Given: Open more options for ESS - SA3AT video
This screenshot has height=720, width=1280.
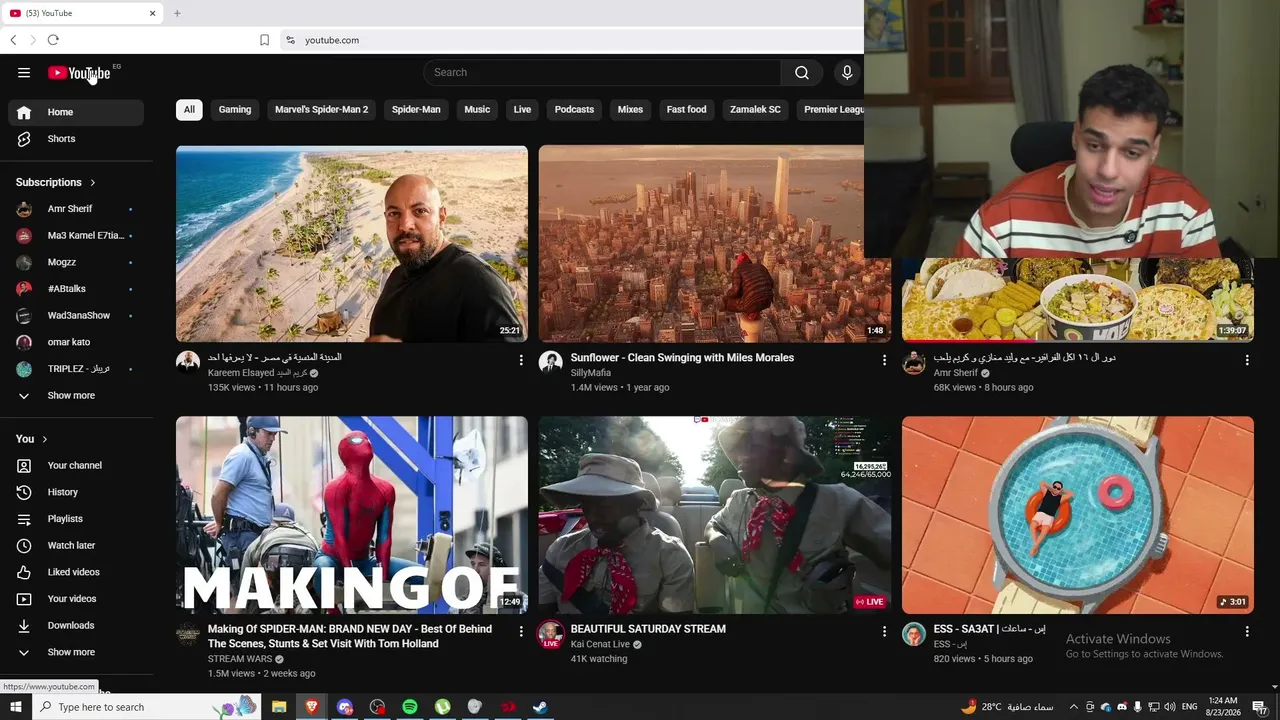Looking at the screenshot, I should [1247, 631].
